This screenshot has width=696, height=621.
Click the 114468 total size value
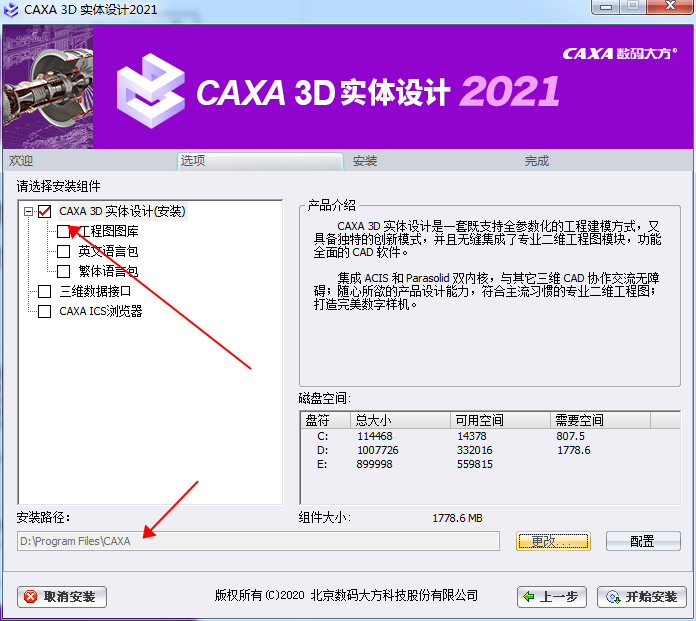pyautogui.click(x=375, y=436)
